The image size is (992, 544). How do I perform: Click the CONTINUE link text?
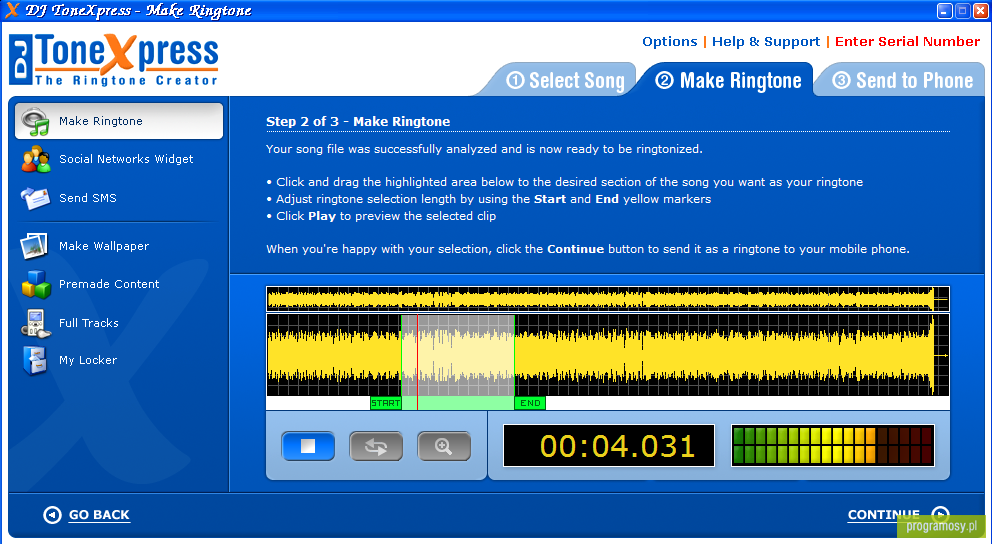click(884, 515)
